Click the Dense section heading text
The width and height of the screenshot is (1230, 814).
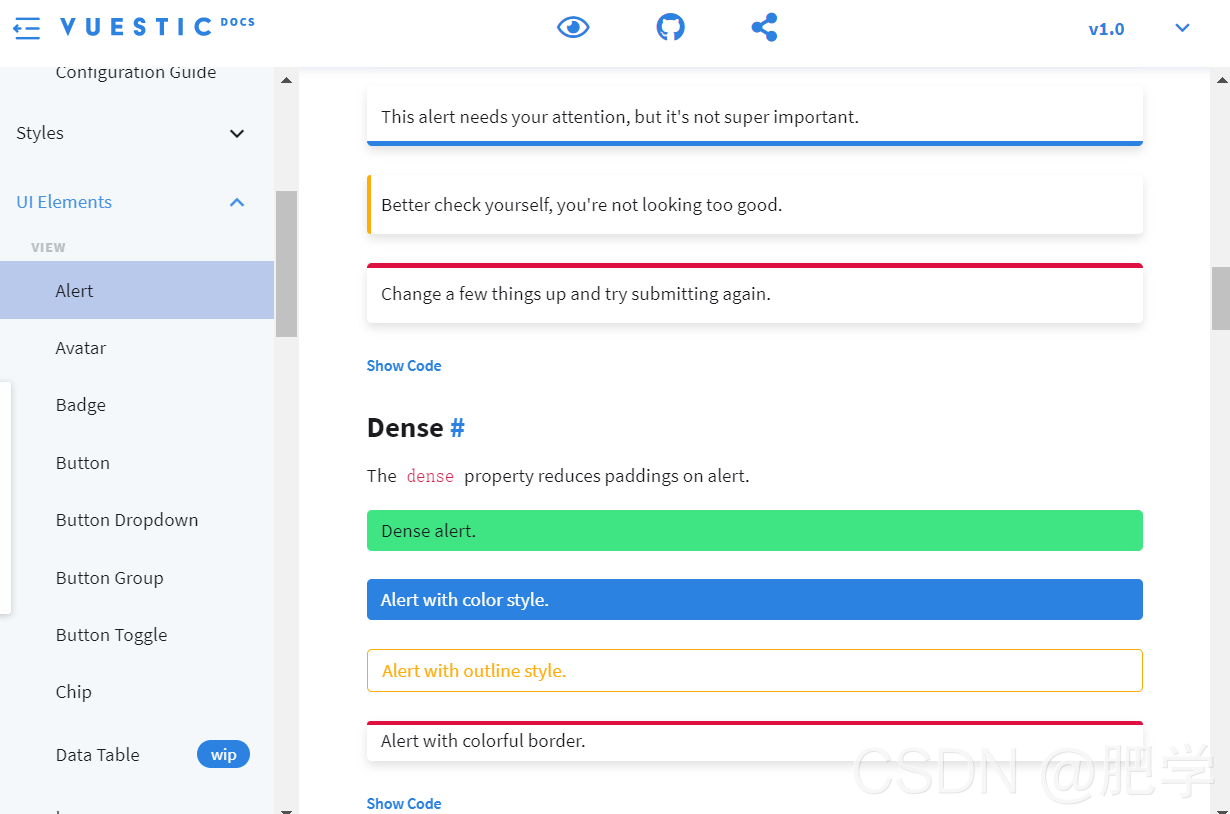pos(405,428)
